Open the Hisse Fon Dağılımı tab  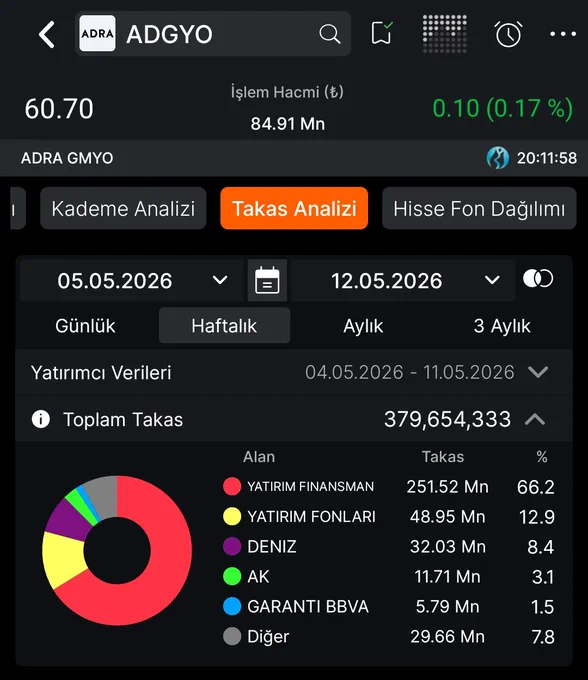479,208
